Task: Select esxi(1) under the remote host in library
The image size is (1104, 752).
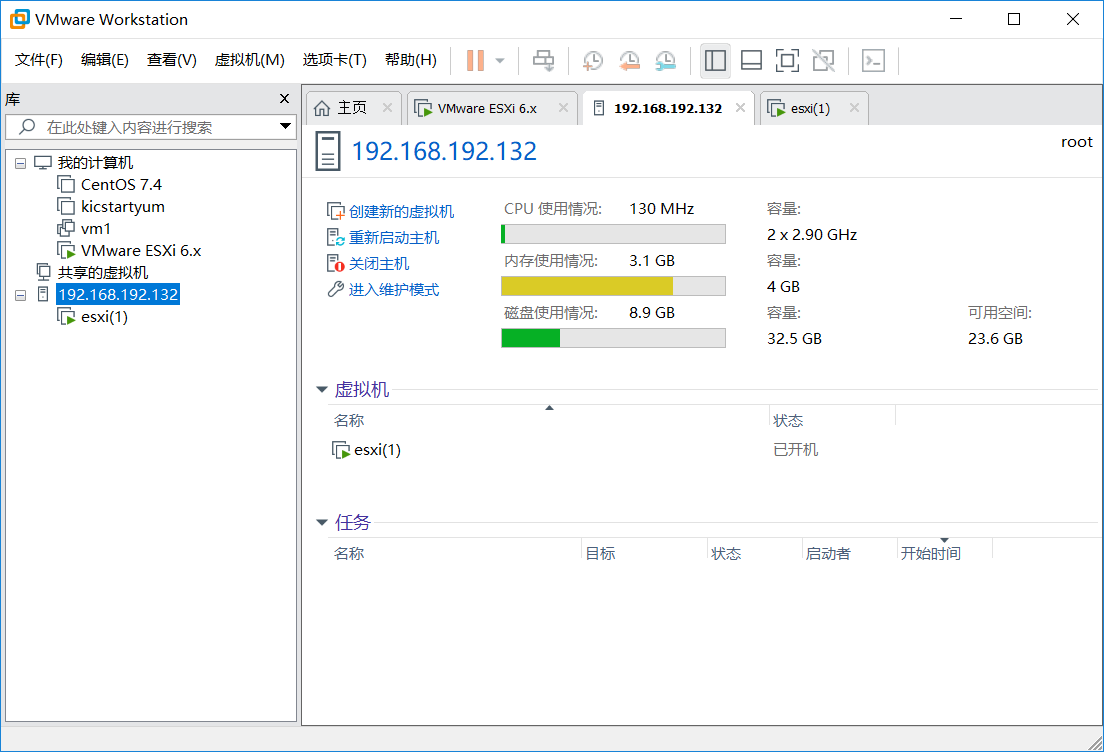Action: pyautogui.click(x=104, y=317)
